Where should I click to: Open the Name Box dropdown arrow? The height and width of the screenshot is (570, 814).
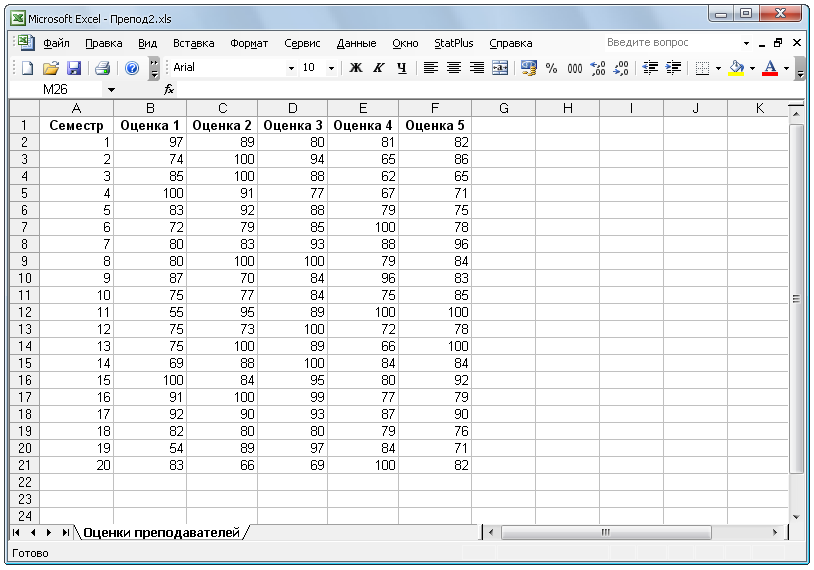pos(111,90)
